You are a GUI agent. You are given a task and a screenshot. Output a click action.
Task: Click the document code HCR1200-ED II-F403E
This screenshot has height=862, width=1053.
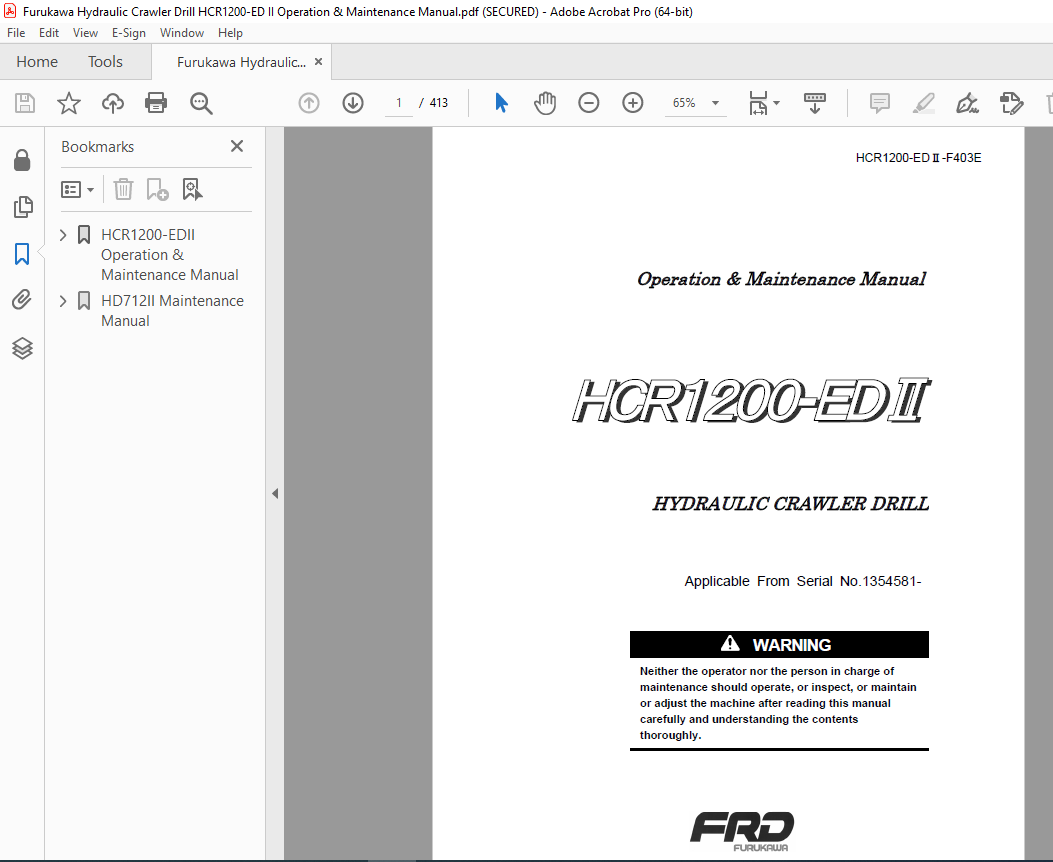(918, 158)
